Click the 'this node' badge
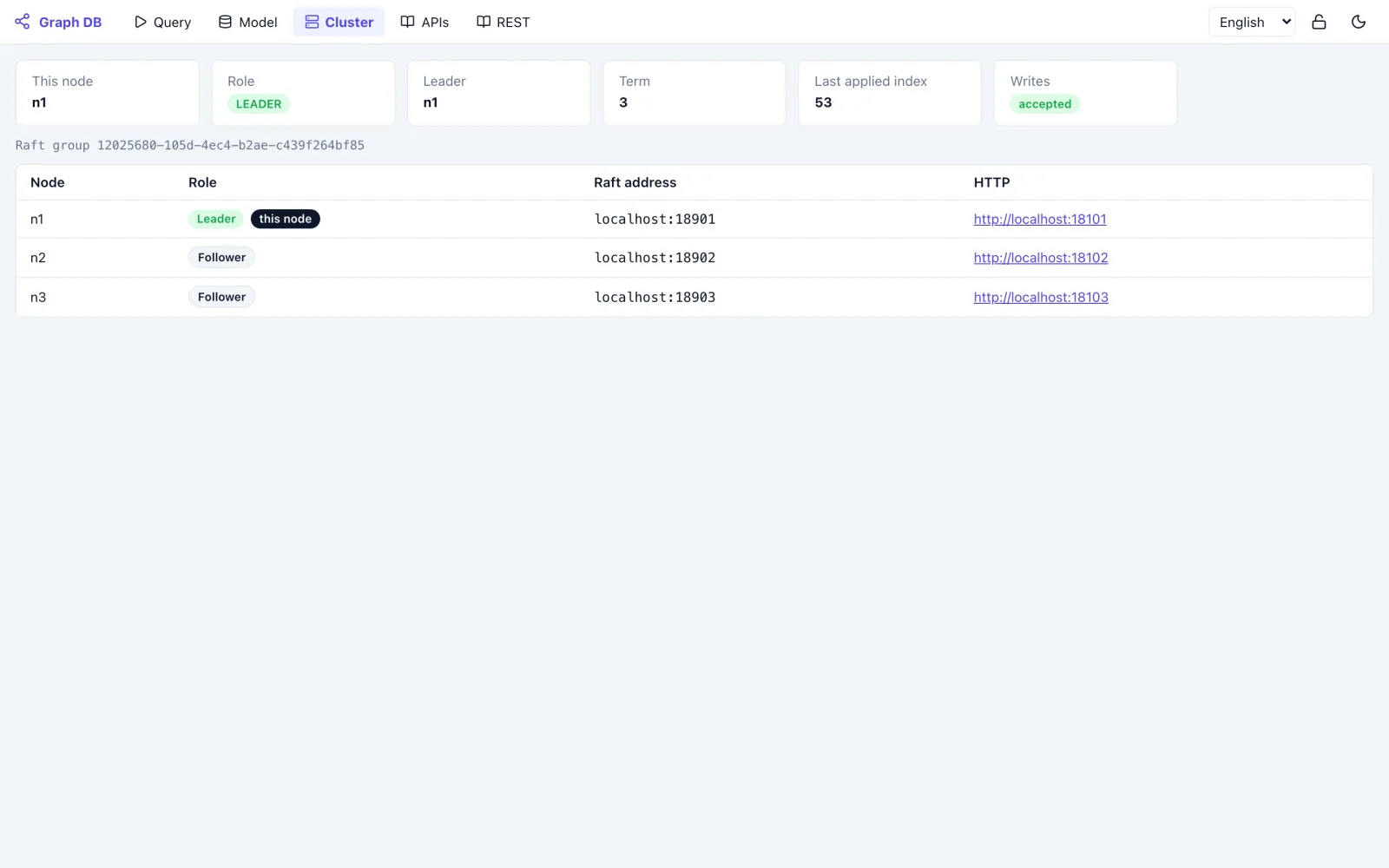Image resolution: width=1389 pixels, height=868 pixels. [286, 219]
